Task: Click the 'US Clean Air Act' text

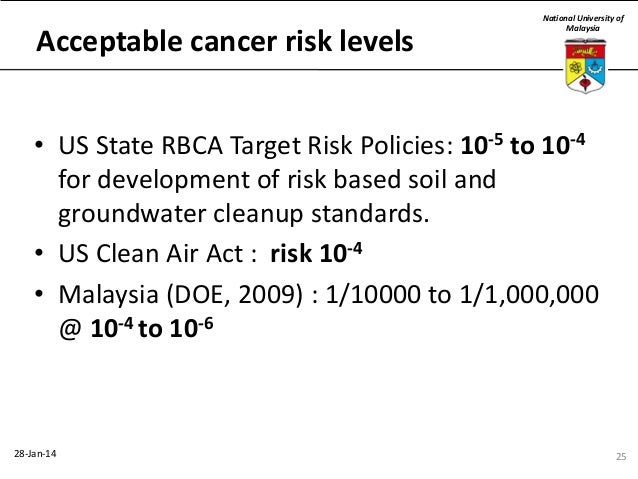Action: [151, 254]
